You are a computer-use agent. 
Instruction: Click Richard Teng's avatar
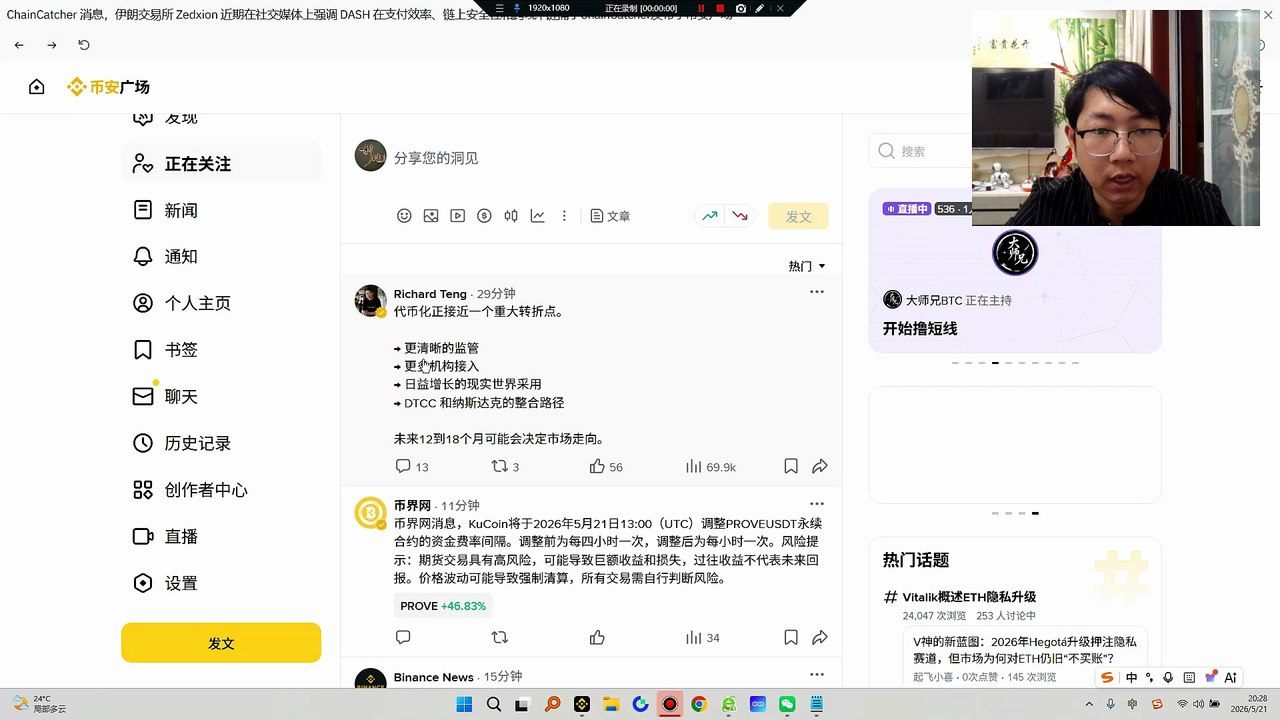[x=371, y=301]
